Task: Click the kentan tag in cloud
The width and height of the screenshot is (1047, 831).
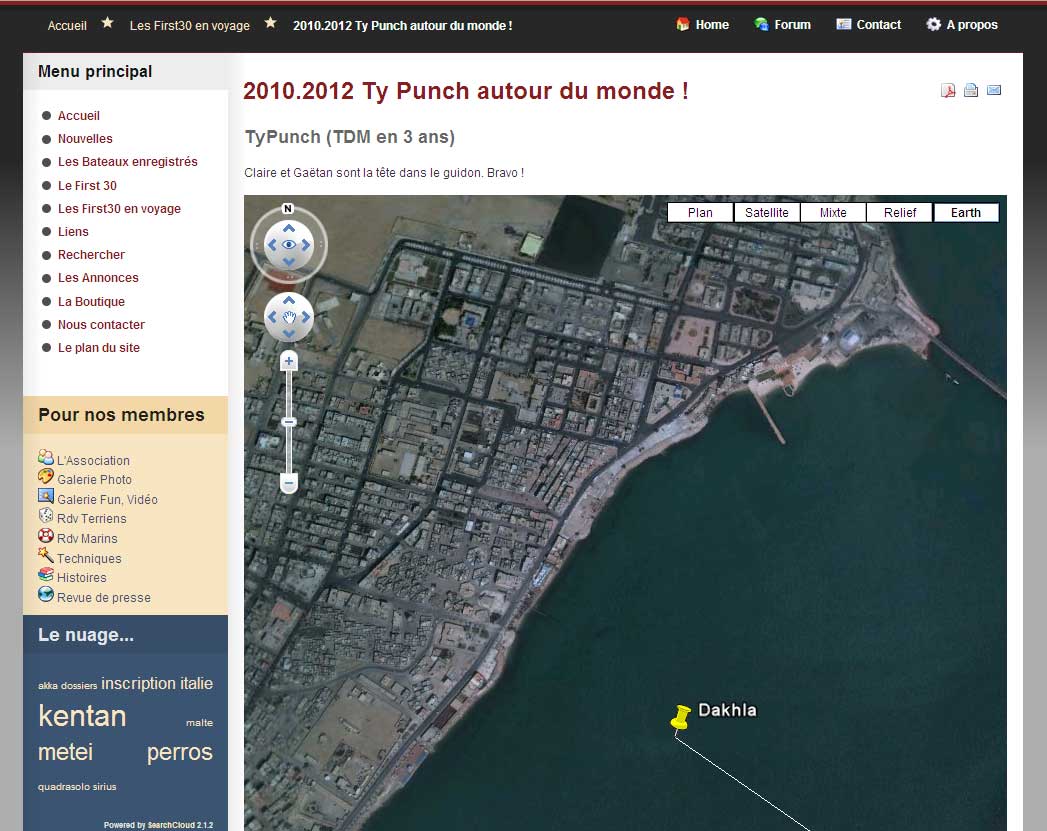Action: 82,716
